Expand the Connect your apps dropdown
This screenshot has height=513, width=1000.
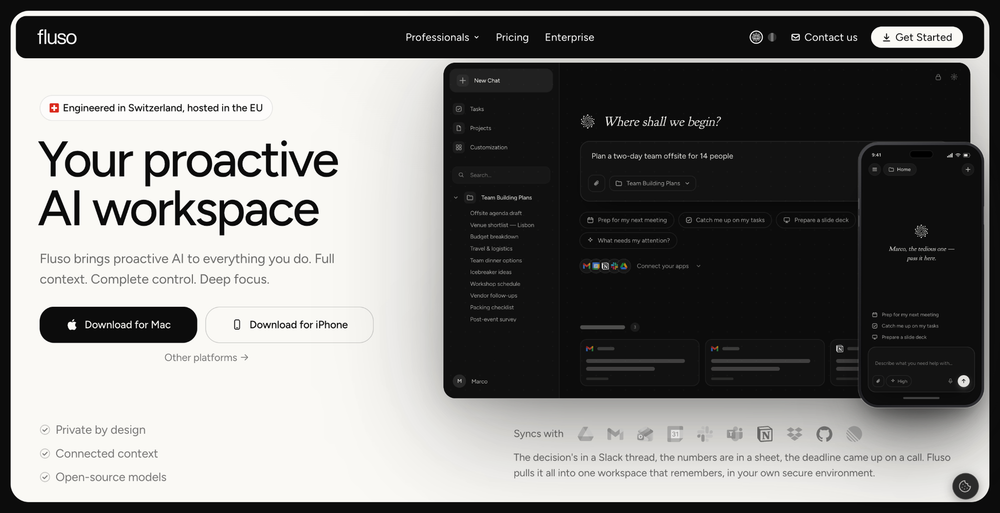pyautogui.click(x=668, y=266)
